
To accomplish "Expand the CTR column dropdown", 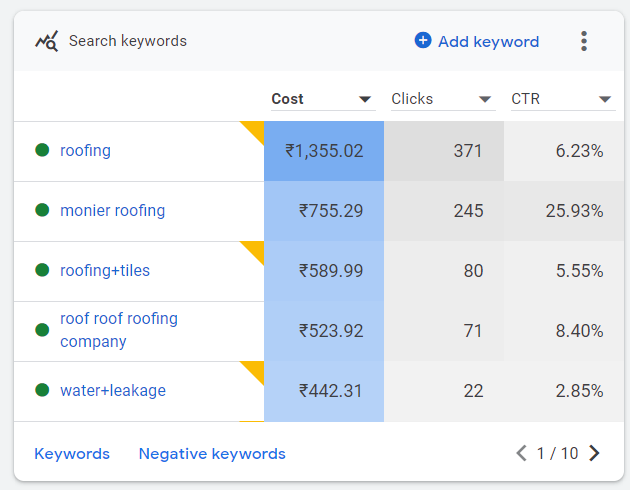I will pos(605,99).
